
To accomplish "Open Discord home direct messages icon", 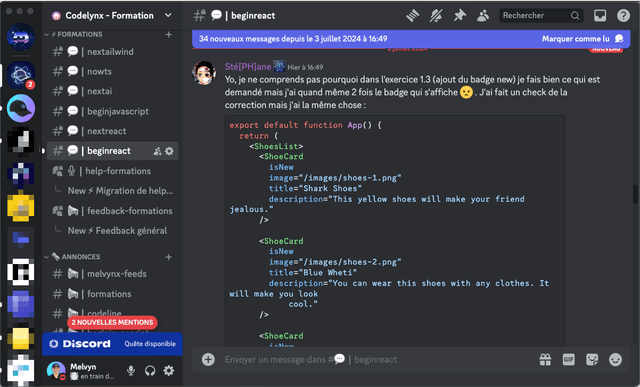I will tap(20, 38).
